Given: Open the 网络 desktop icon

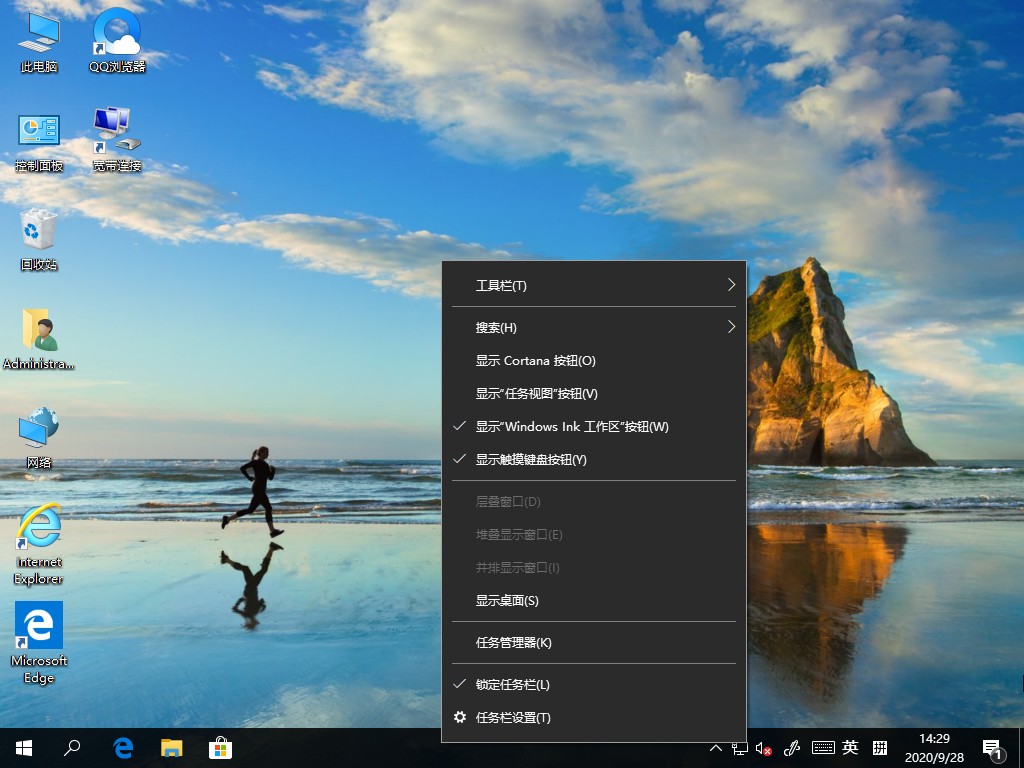Looking at the screenshot, I should point(38,430).
